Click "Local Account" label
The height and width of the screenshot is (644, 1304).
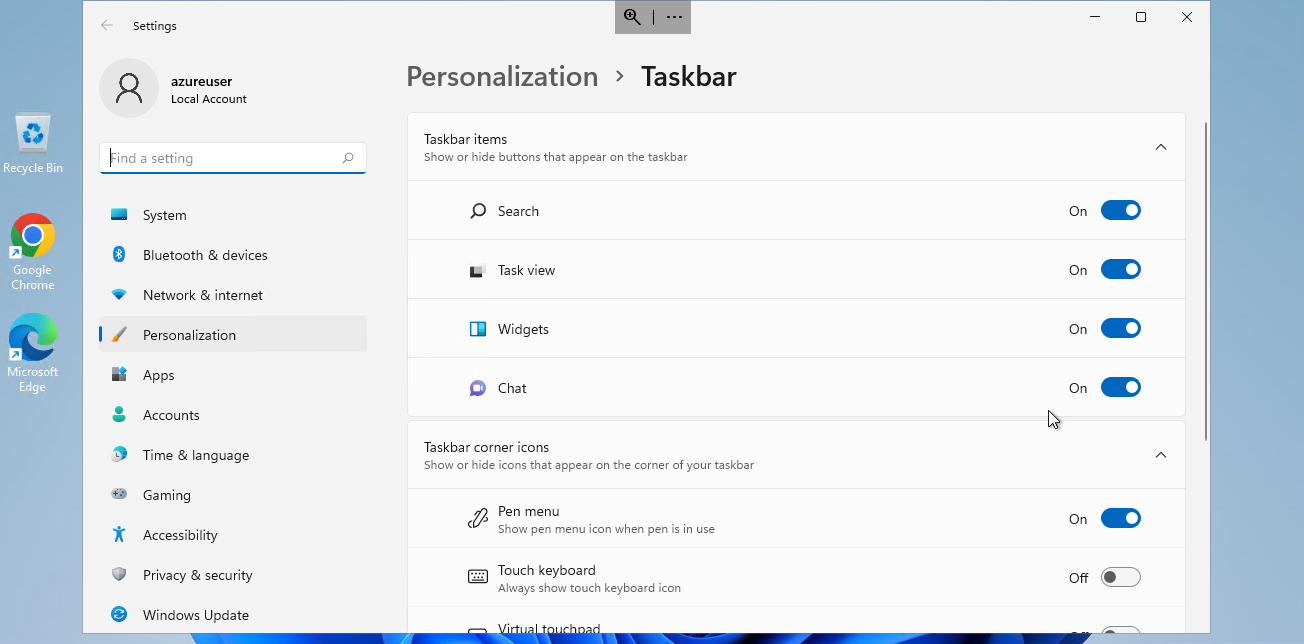pyautogui.click(x=209, y=99)
